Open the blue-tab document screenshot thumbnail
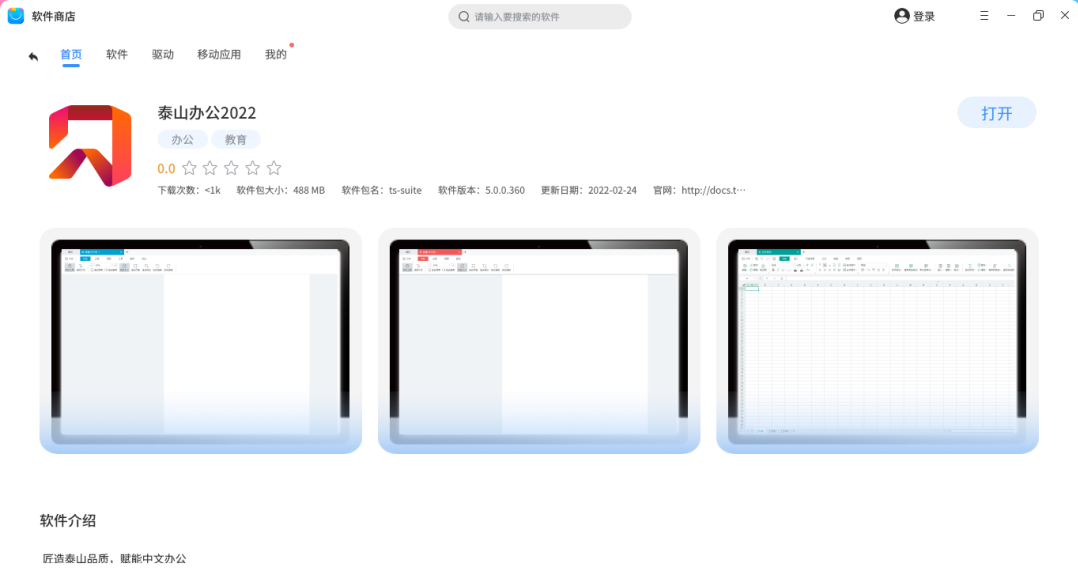Image resolution: width=1078 pixels, height=571 pixels. coord(201,341)
